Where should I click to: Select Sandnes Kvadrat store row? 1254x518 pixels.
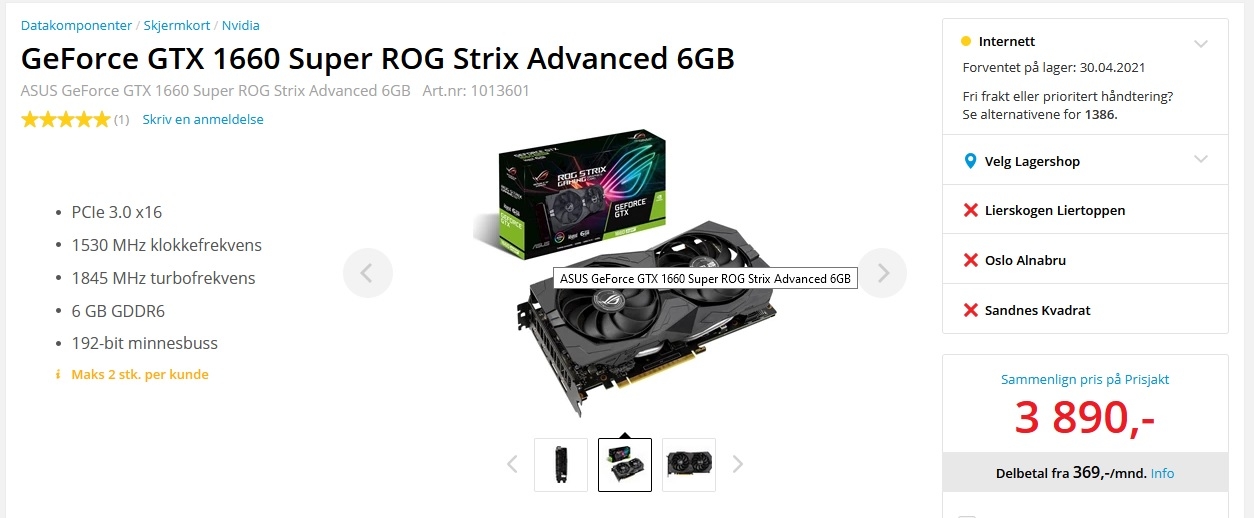[x=1085, y=310]
